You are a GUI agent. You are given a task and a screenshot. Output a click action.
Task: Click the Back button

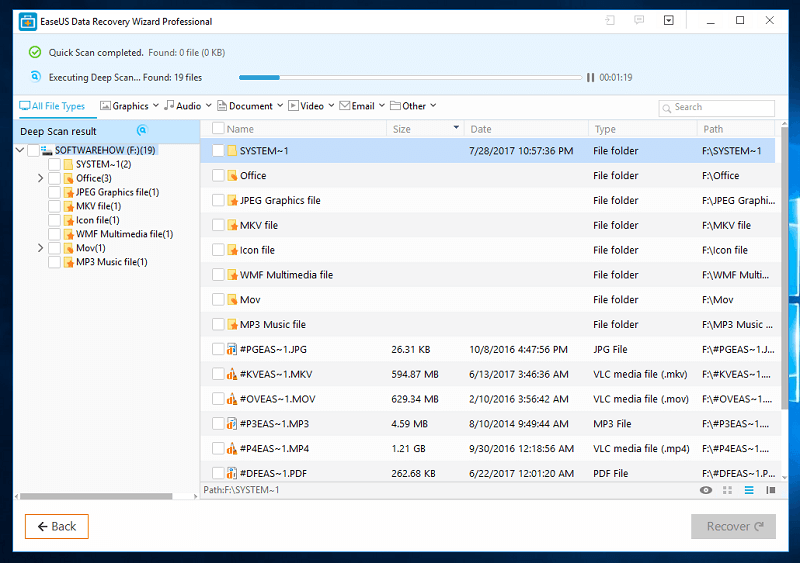pyautogui.click(x=57, y=526)
